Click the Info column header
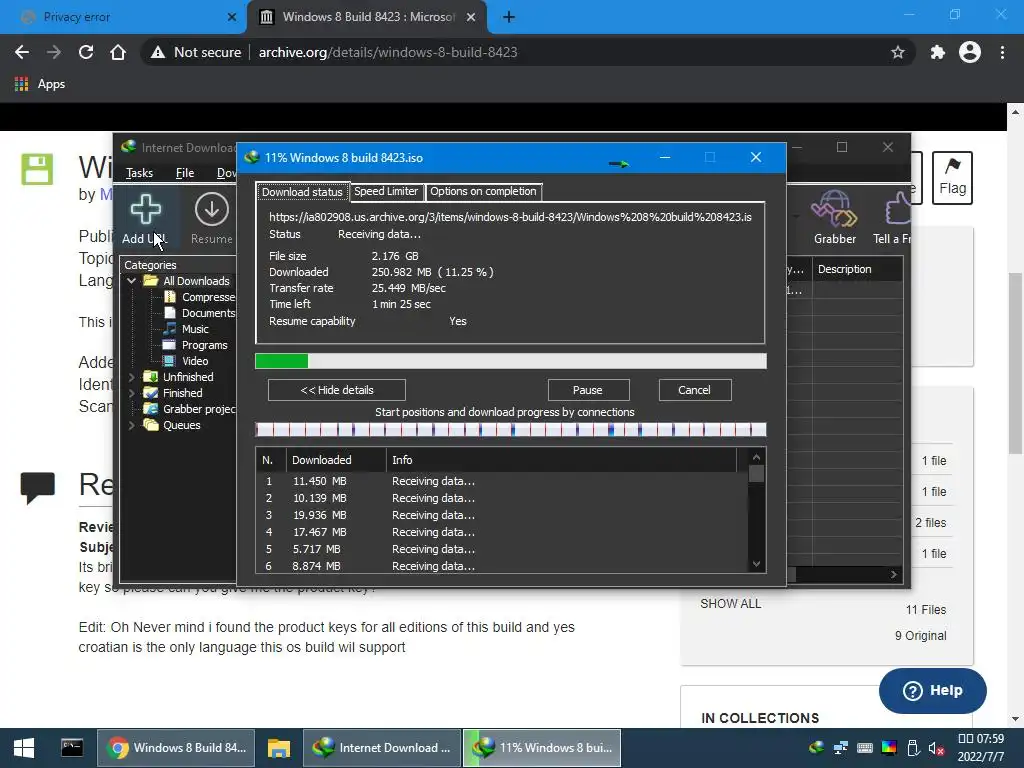This screenshot has height=768, width=1024. click(x=562, y=460)
